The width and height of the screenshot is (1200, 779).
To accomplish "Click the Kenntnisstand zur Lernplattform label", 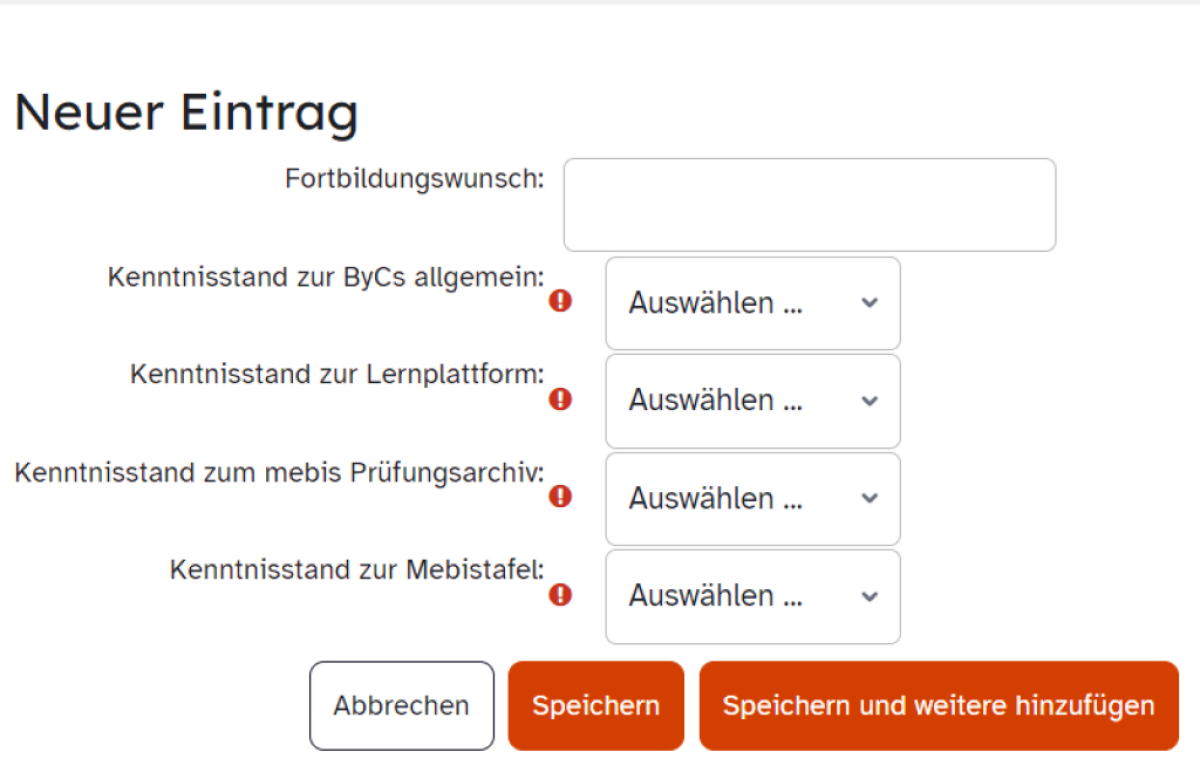I will (x=337, y=374).
